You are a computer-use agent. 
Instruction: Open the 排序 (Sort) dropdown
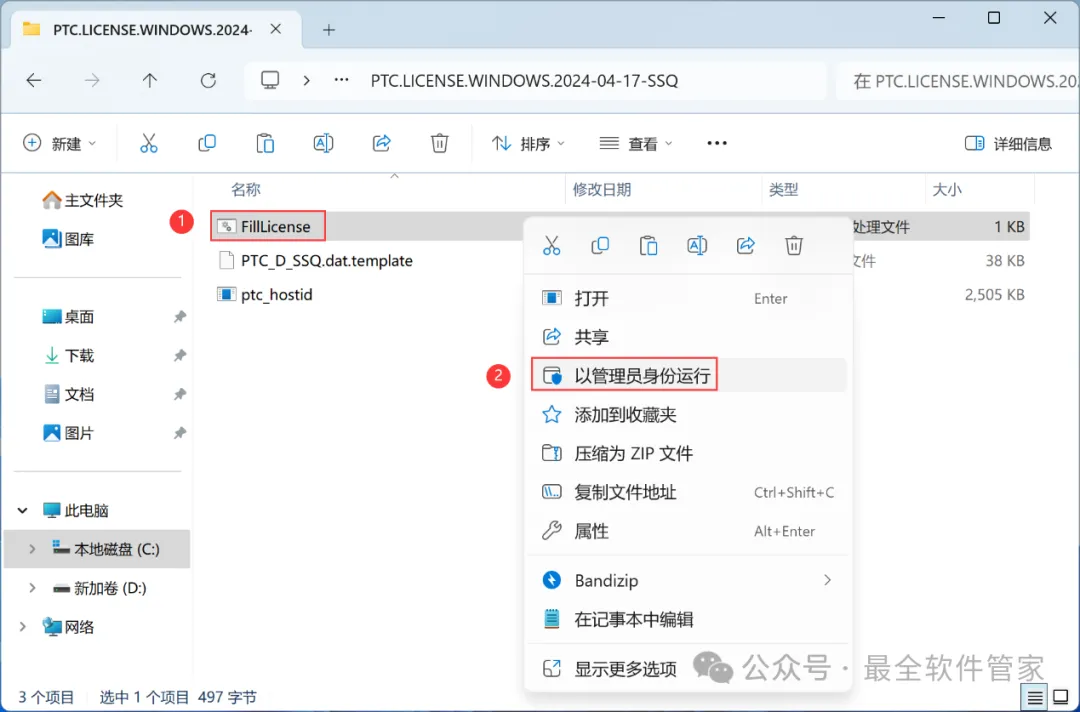coord(528,143)
